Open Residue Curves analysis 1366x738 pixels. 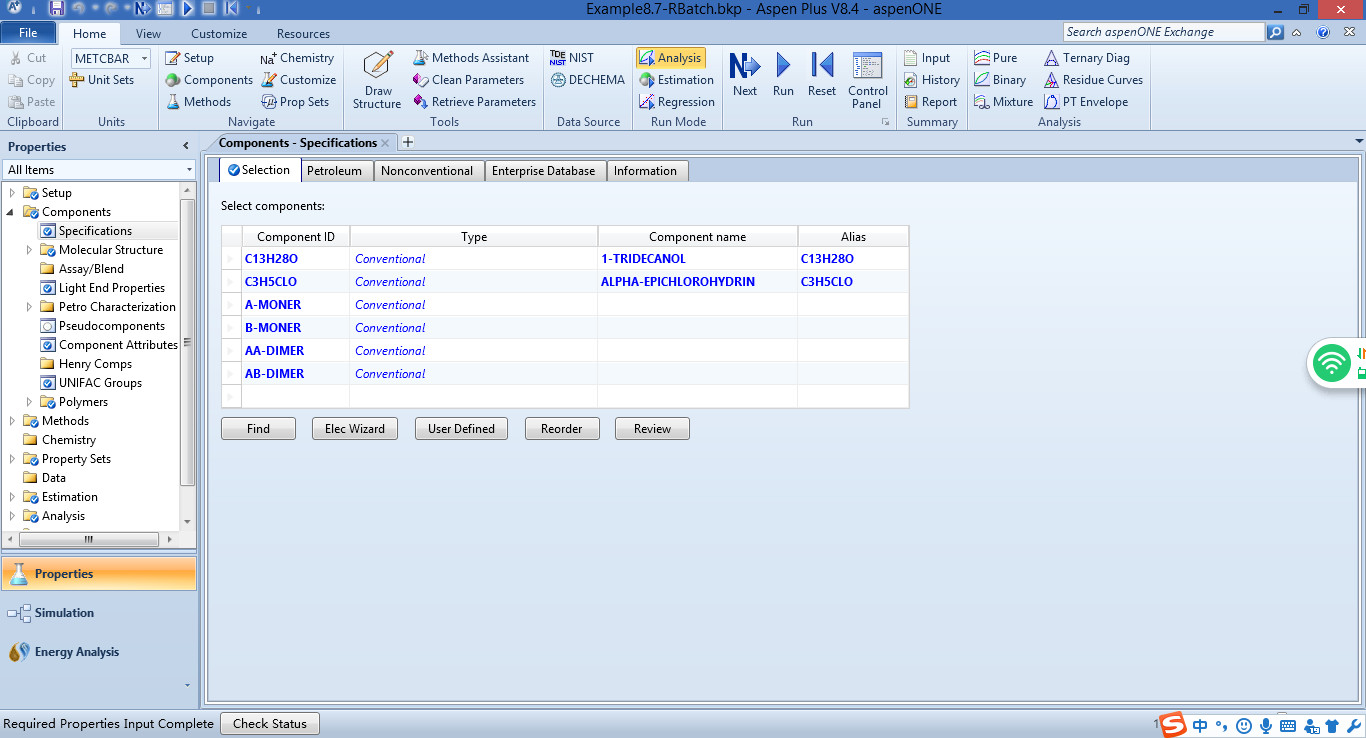tap(1093, 80)
